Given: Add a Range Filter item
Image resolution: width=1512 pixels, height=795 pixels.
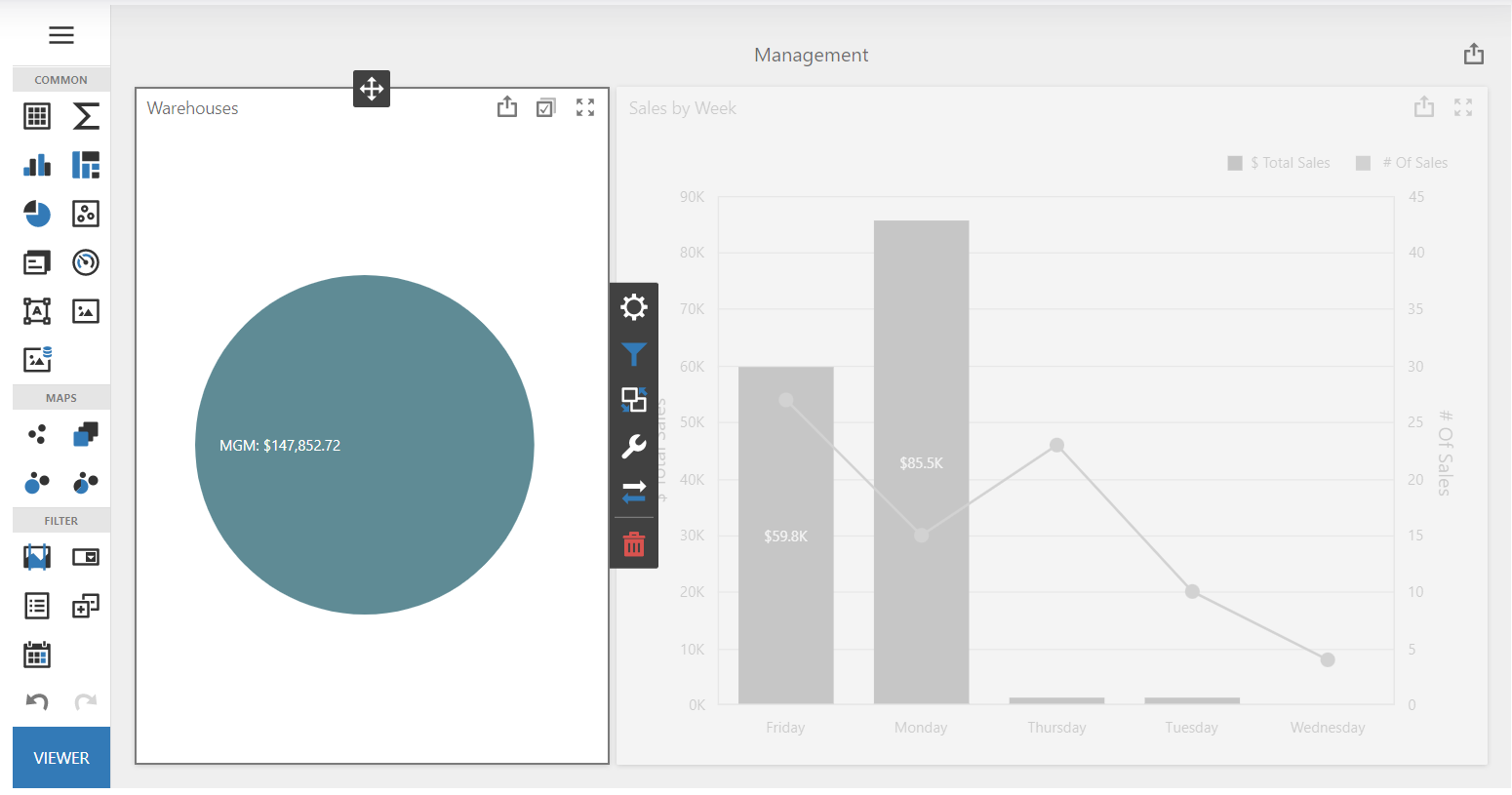Looking at the screenshot, I should pyautogui.click(x=37, y=557).
